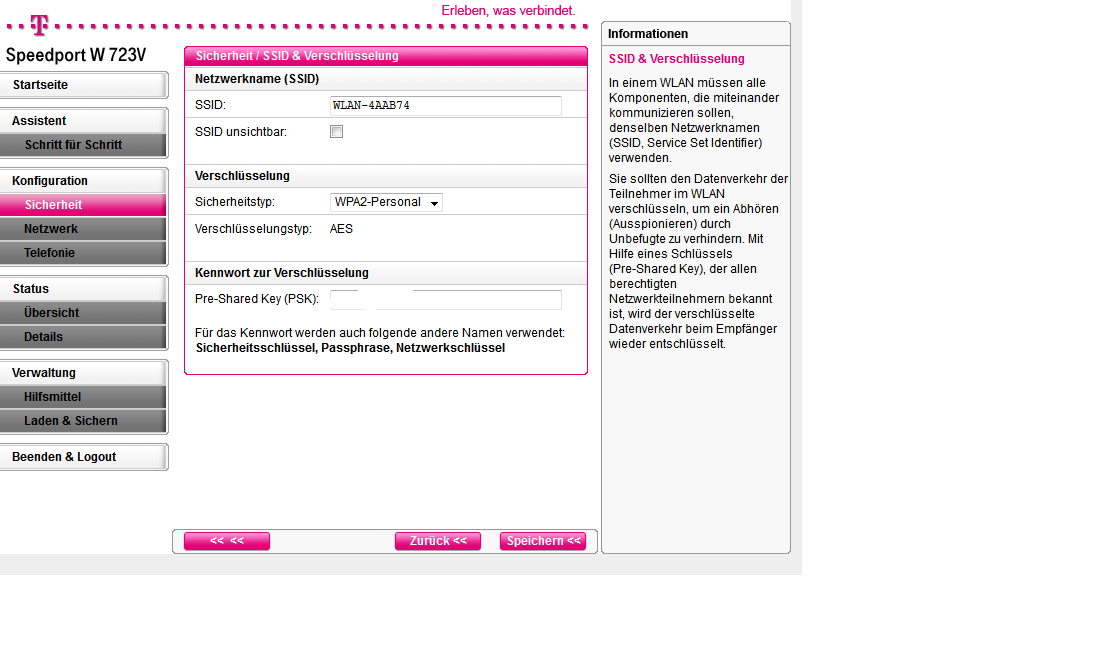The width and height of the screenshot is (1118, 662).
Task: Open the Assistent section
Action: [x=83, y=121]
